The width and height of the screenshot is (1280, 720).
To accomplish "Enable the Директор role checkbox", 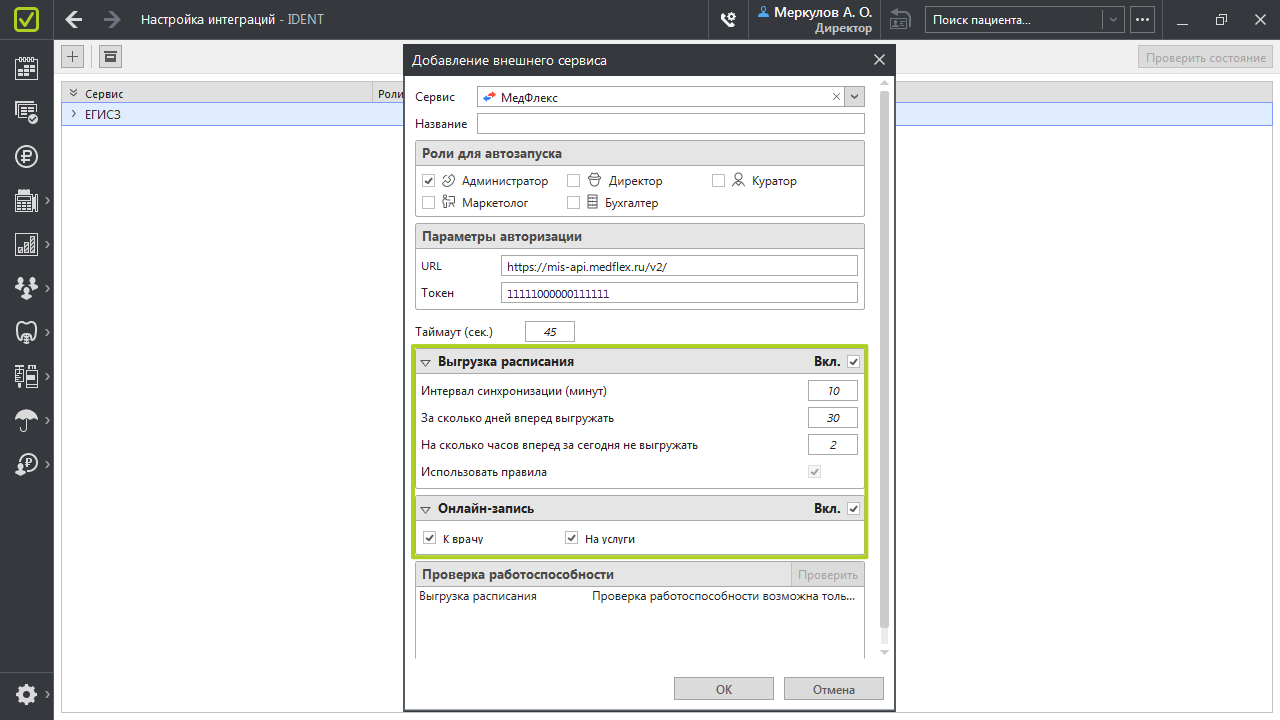I will [x=574, y=181].
